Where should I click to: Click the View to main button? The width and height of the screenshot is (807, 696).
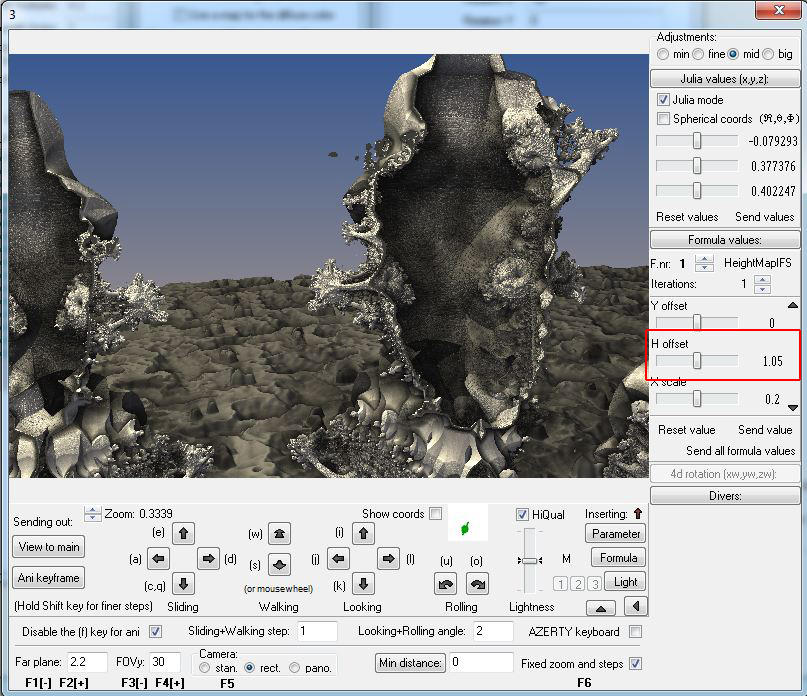49,547
